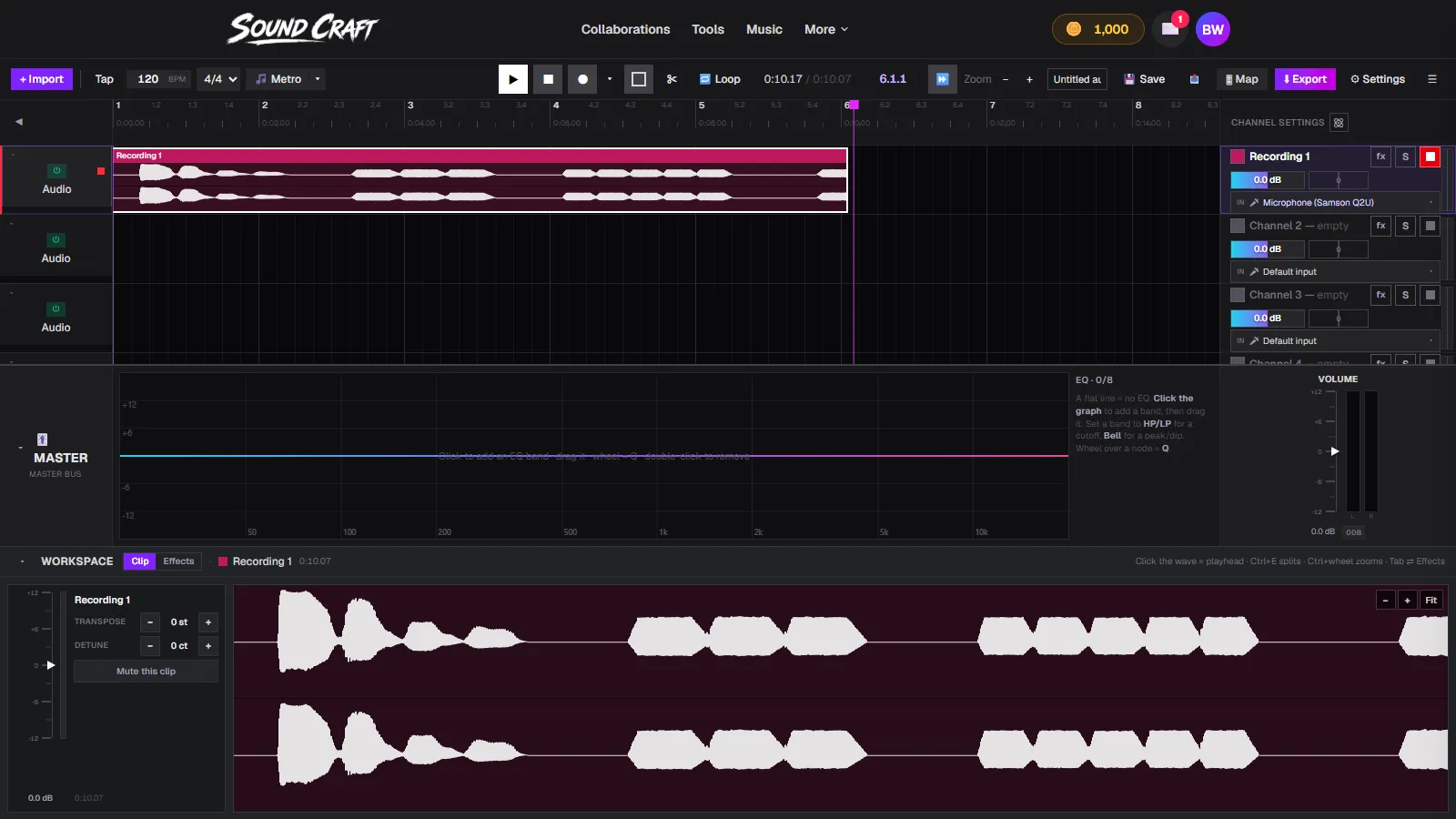Viewport: 1456px width, 819px height.
Task: Solo Channel 2
Action: [x=1405, y=226]
